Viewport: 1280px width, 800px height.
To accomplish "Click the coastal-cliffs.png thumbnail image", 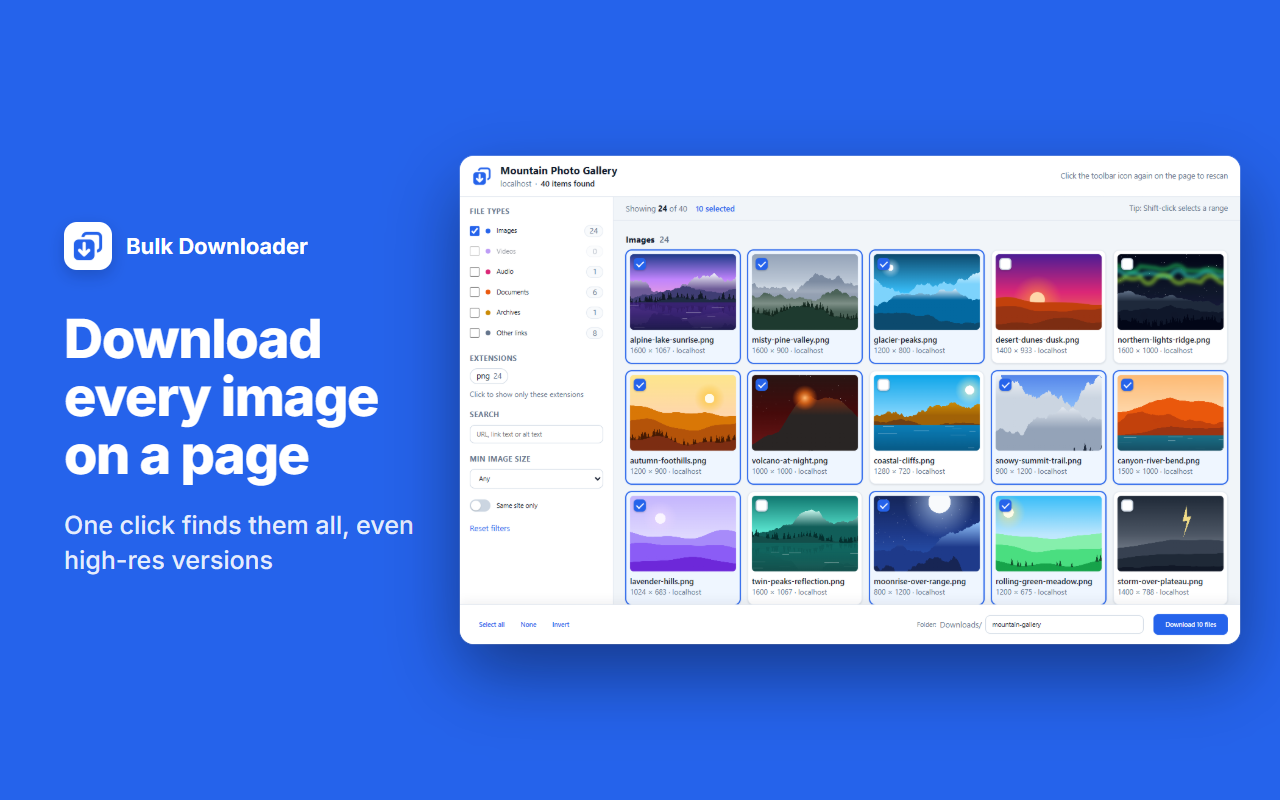I will click(927, 413).
